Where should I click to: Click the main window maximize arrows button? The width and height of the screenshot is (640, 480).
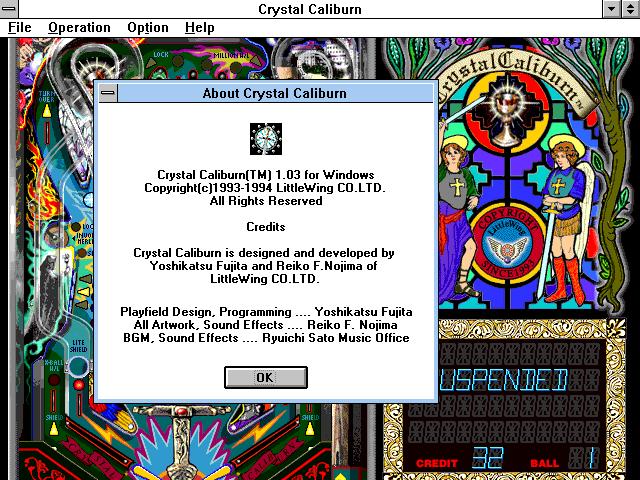pos(630,9)
